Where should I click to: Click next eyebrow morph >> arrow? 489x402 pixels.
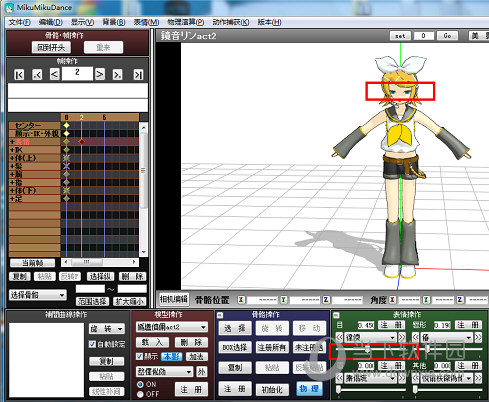402,378
